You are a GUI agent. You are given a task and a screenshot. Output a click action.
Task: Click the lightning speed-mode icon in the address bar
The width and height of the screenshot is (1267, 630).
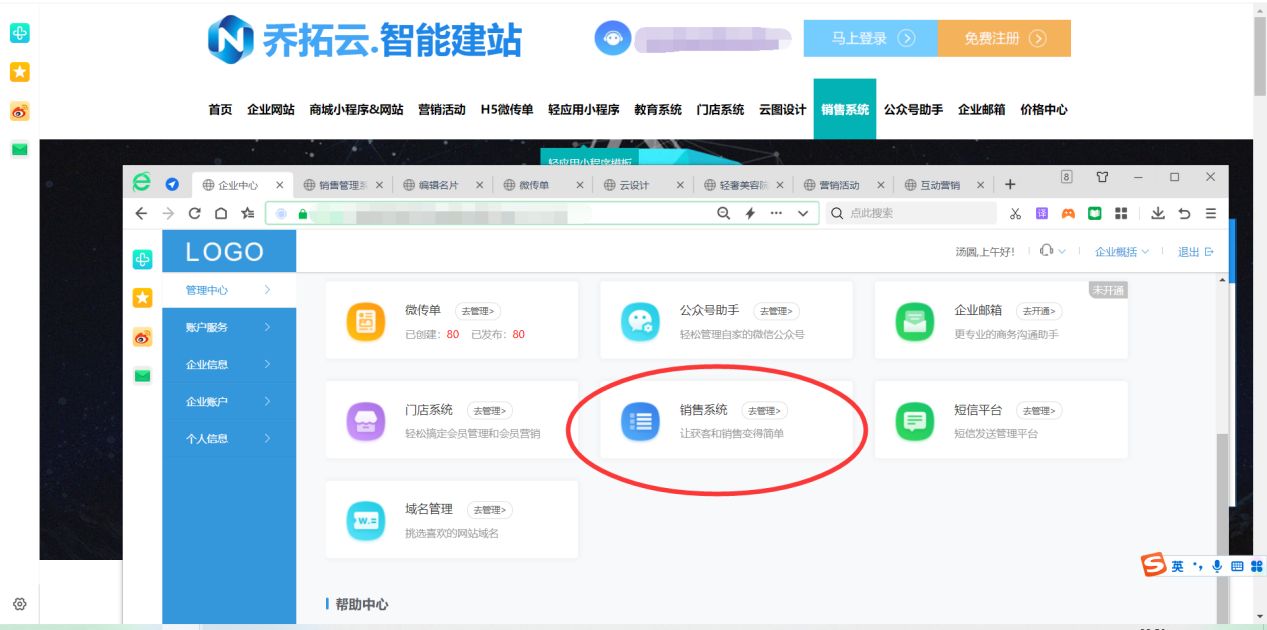[750, 213]
